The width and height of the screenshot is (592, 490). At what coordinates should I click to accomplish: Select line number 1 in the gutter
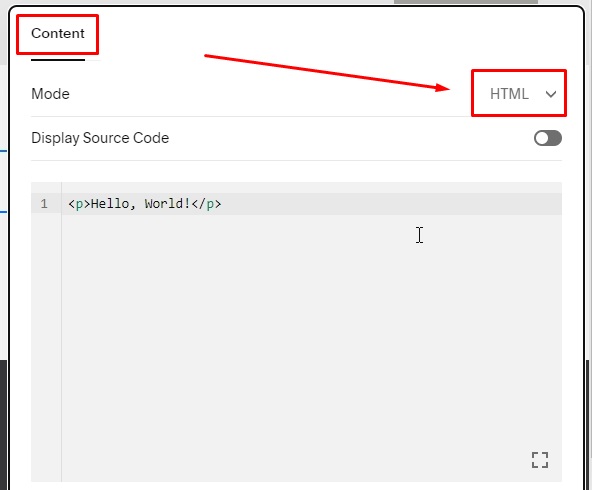pyautogui.click(x=44, y=204)
